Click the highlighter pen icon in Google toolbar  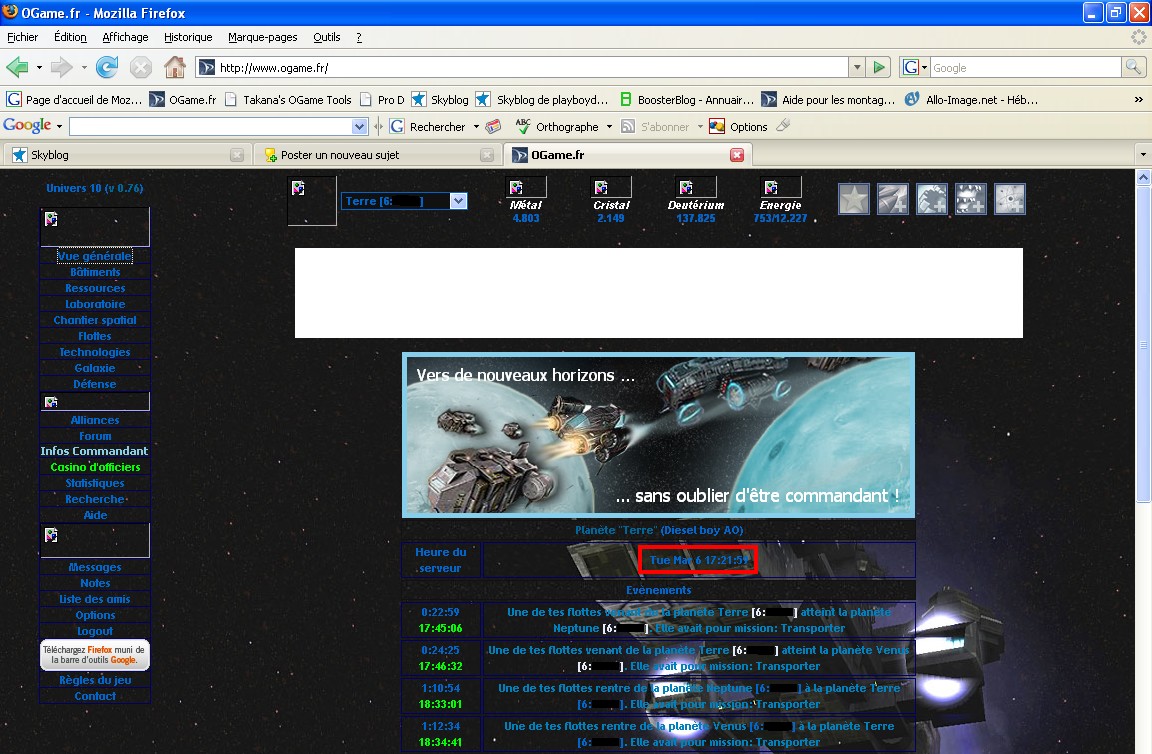click(x=783, y=126)
